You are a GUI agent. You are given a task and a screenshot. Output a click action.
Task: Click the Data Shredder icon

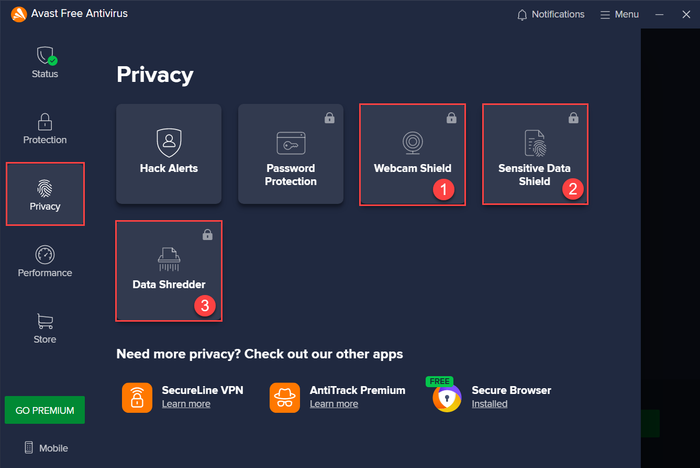169,259
